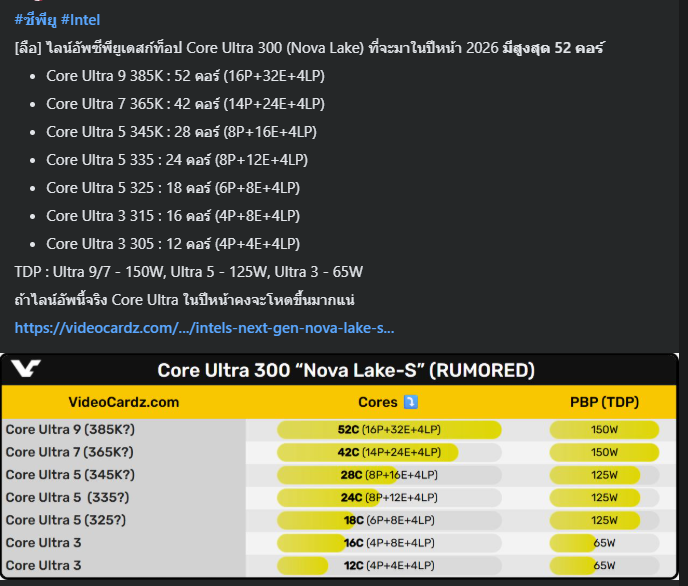This screenshot has width=688, height=586.
Task: Open the #Intel hashtag link
Action: tap(81, 20)
